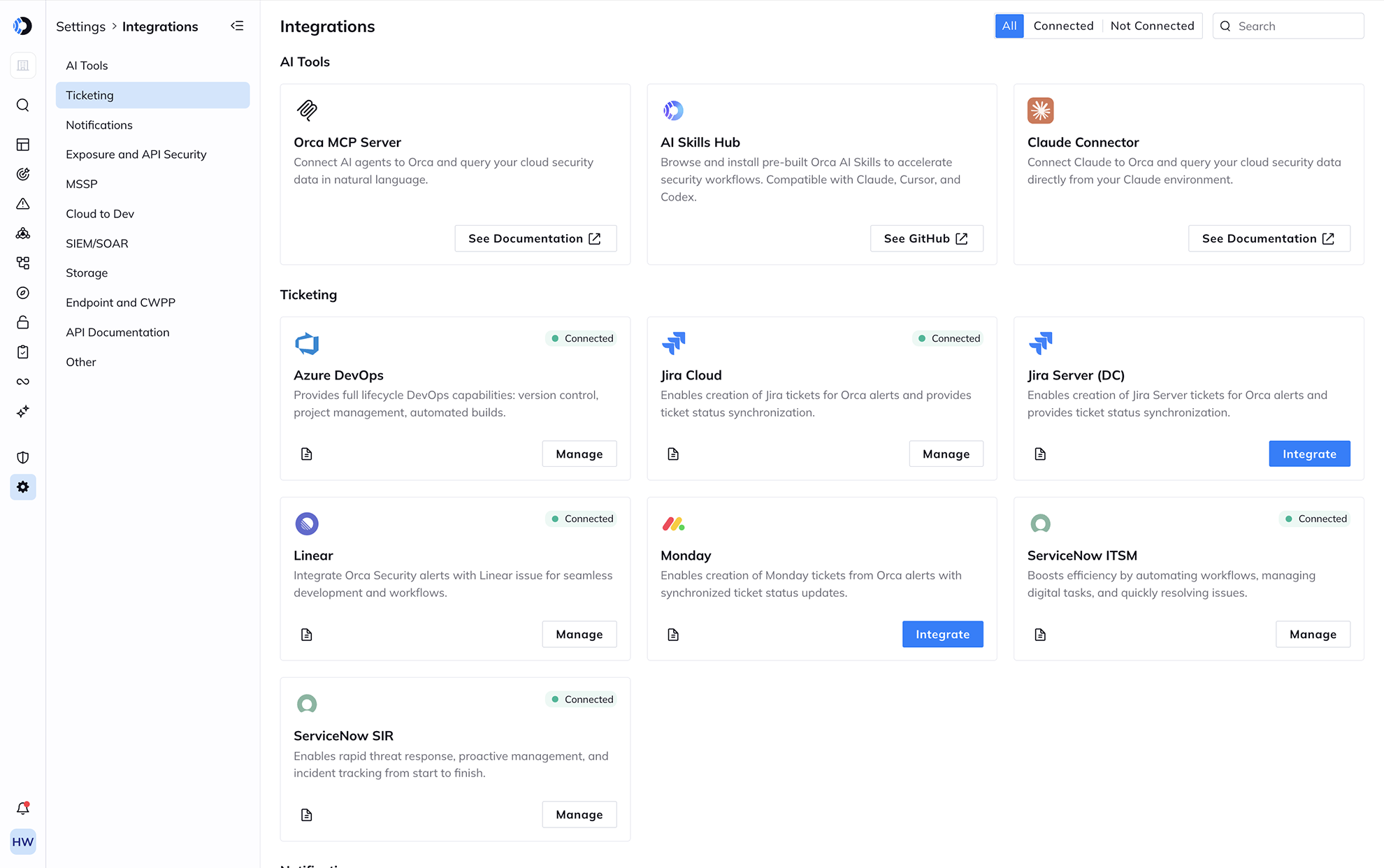Open Exposure and API Security section
This screenshot has width=1384, height=868.
152,154
